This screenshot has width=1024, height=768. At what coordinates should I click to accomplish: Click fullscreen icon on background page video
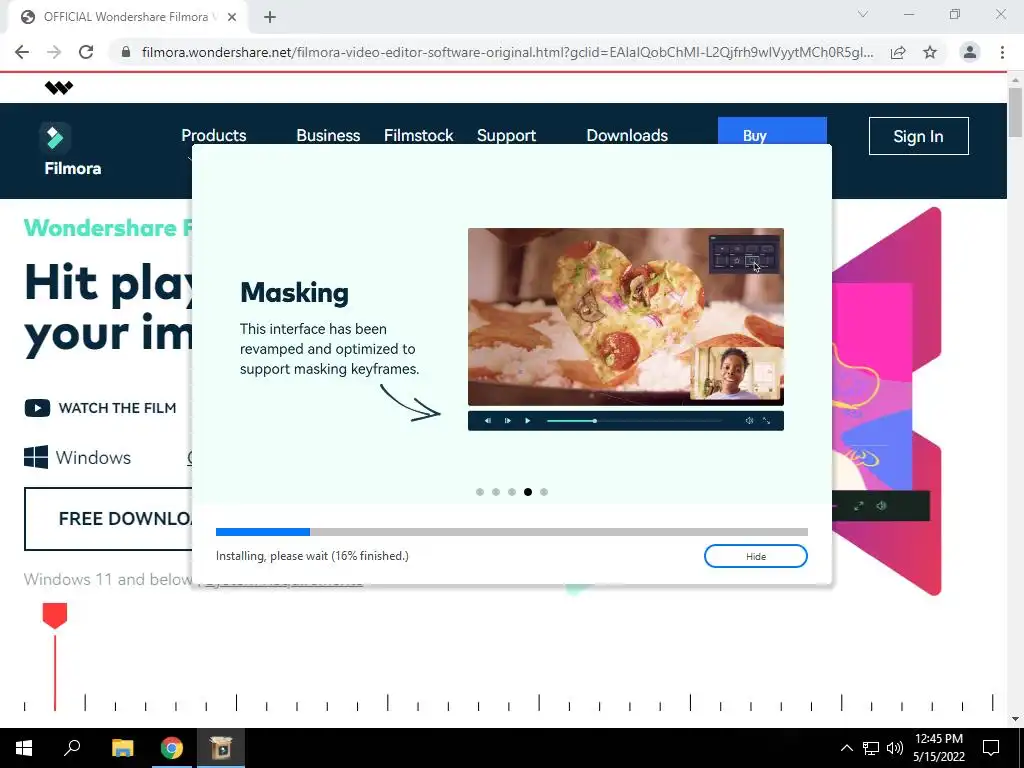(x=859, y=505)
